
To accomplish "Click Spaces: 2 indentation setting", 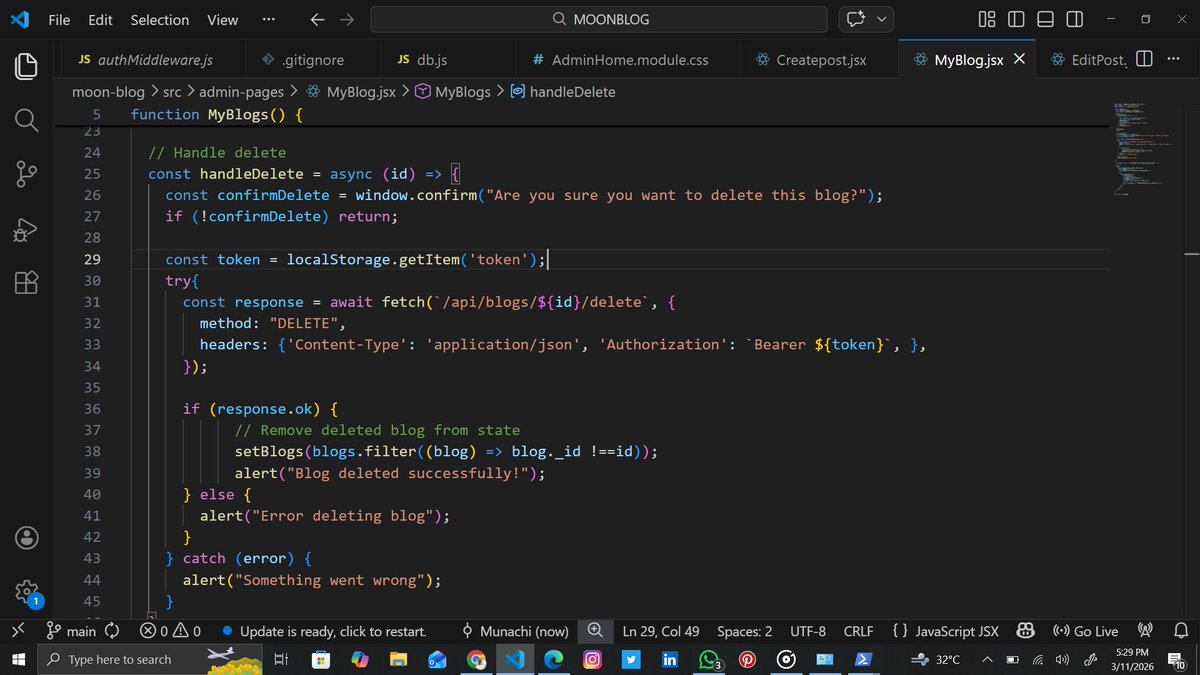I will 745,631.
